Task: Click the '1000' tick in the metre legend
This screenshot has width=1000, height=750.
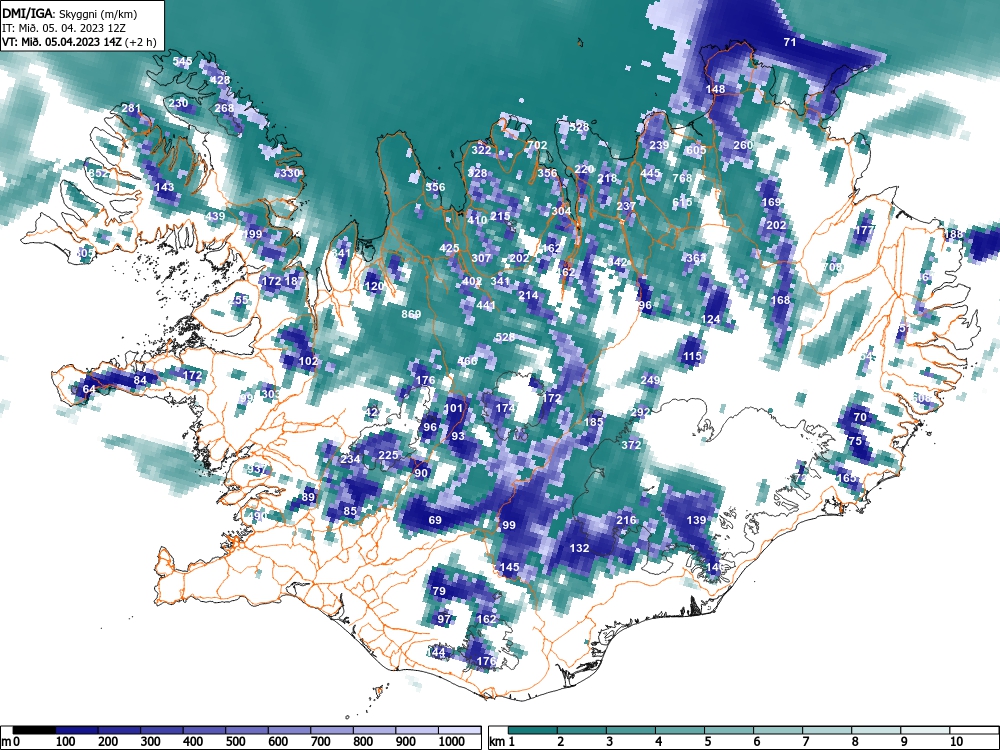Action: (452, 742)
